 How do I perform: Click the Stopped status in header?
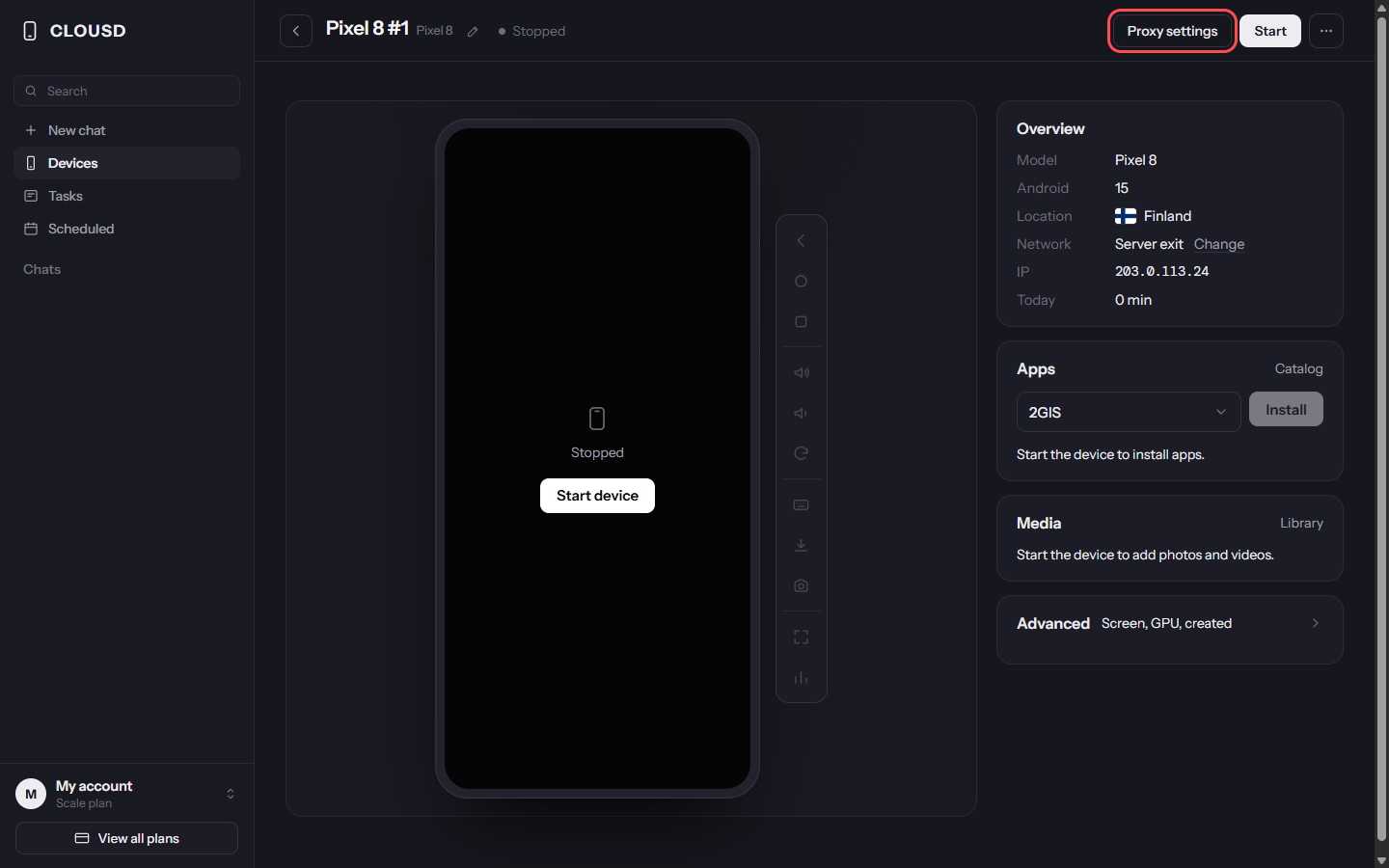coord(531,31)
